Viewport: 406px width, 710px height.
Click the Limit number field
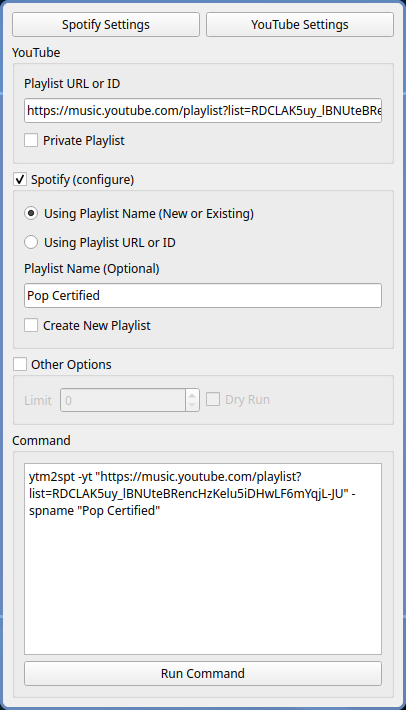[123, 400]
